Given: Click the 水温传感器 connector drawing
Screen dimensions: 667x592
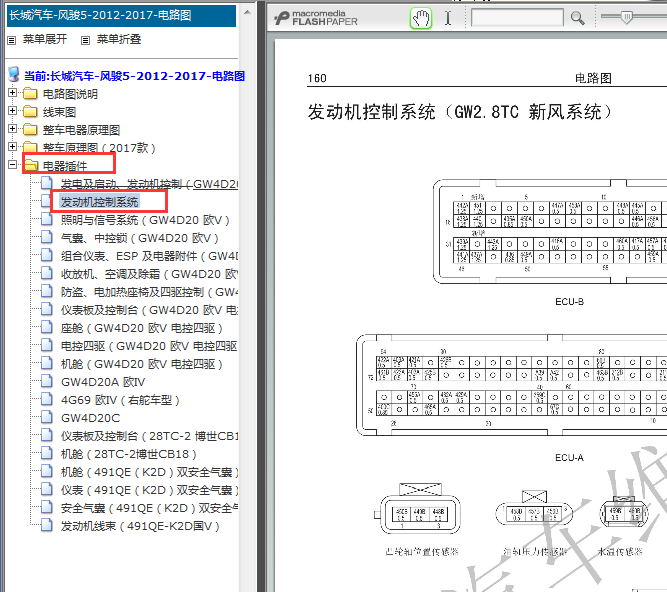Looking at the screenshot, I should [x=623, y=514].
